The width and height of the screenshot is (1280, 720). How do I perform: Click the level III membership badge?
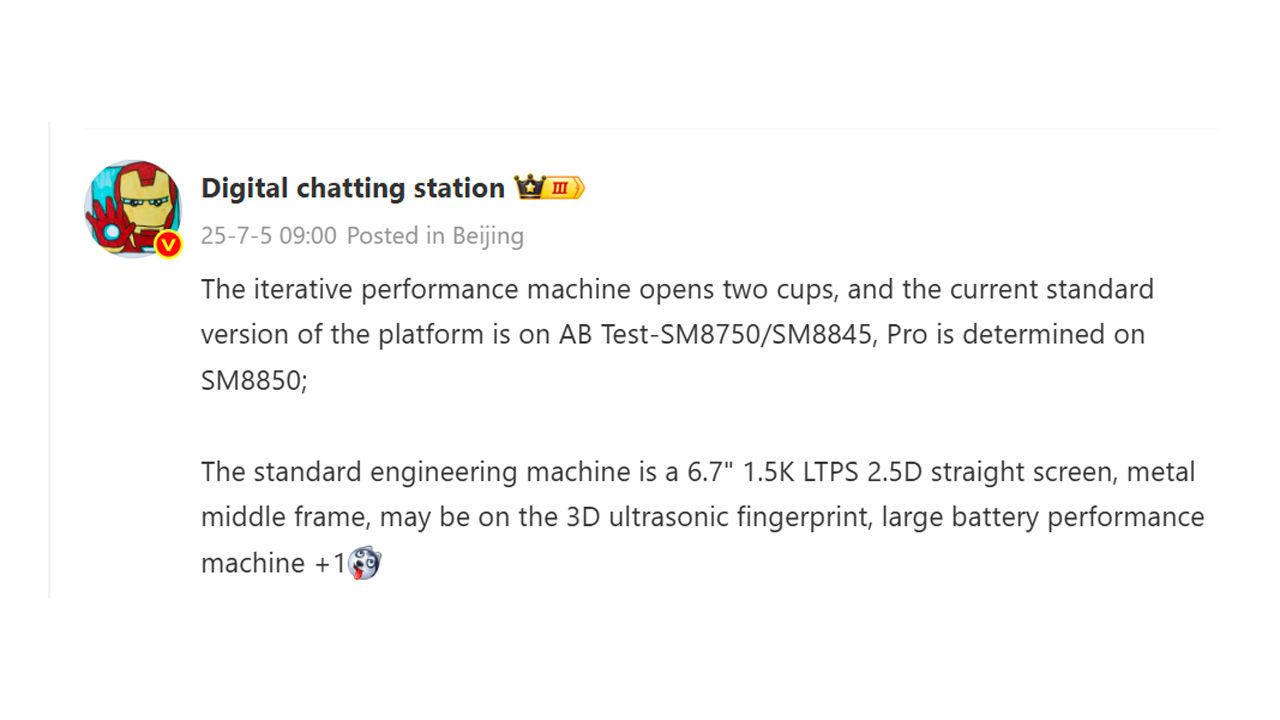coord(564,188)
